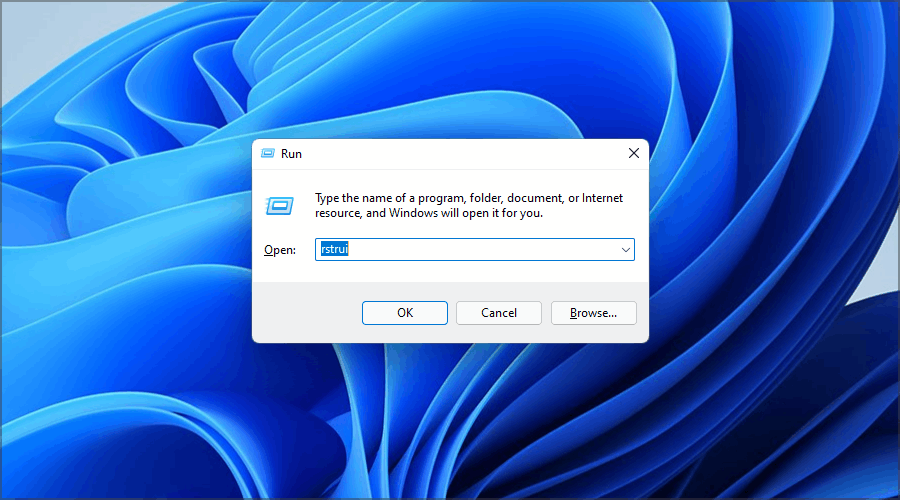Screen dimensions: 900x500
Task: Click the 'Run' title text
Action: pos(291,154)
